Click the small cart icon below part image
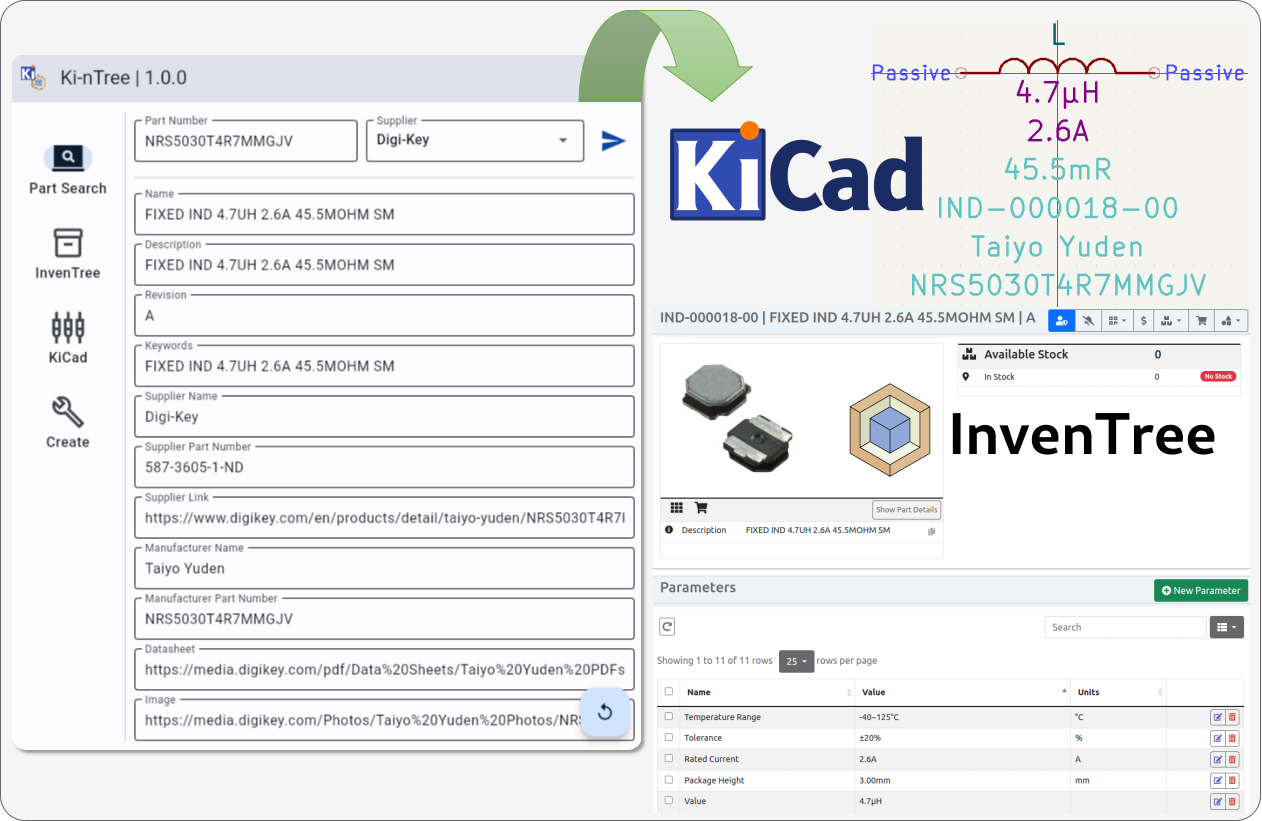The height and width of the screenshot is (821, 1262). pyautogui.click(x=701, y=508)
